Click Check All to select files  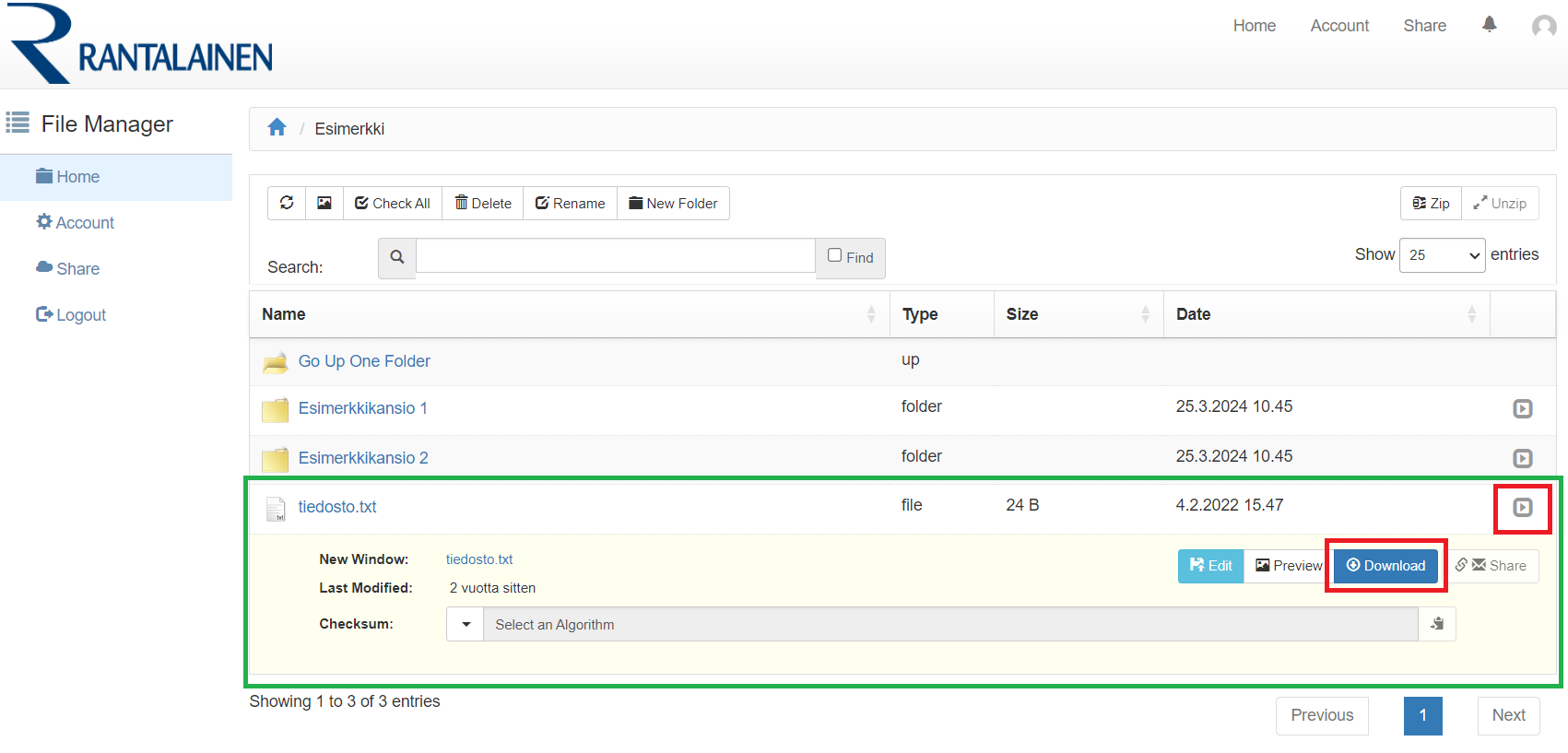[x=393, y=203]
